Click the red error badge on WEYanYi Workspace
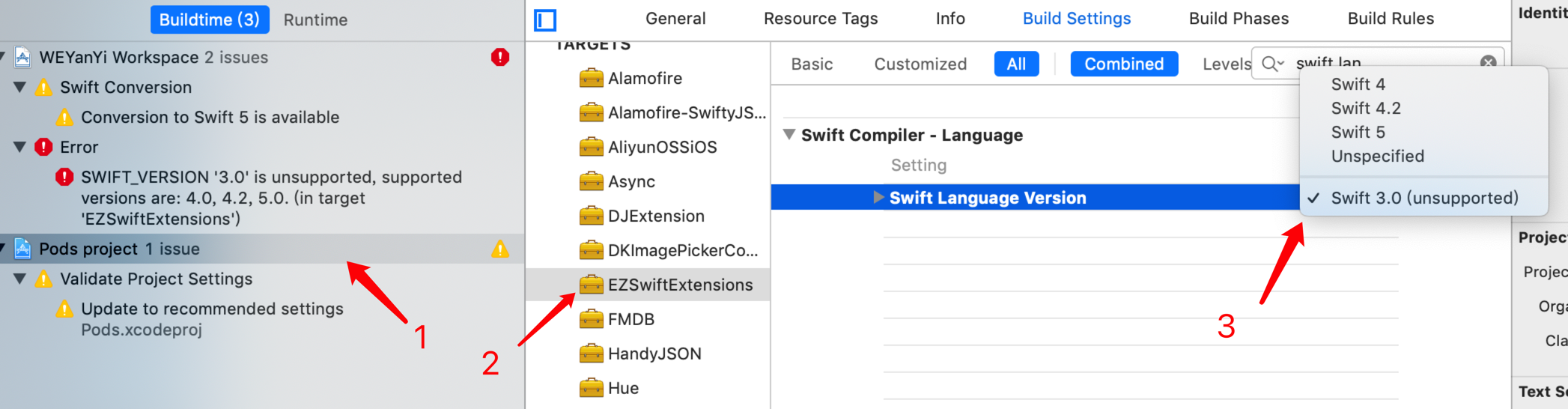This screenshot has height=409, width=1568. [x=500, y=57]
